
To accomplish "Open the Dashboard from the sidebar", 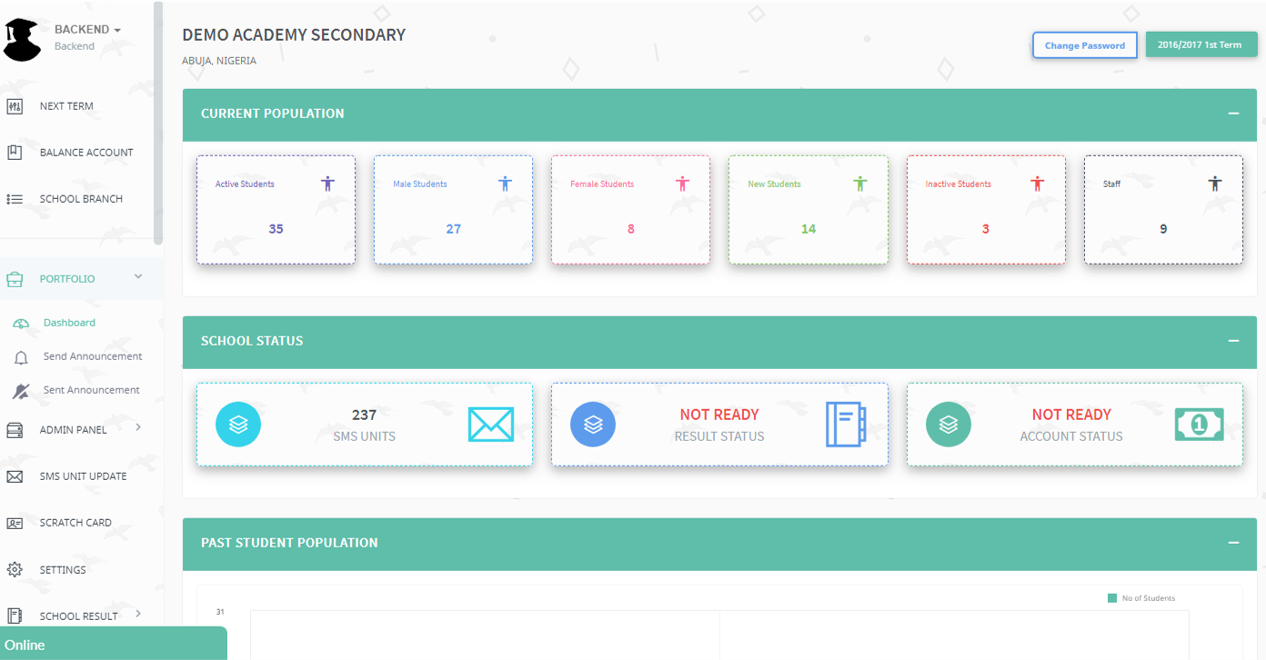I will click(69, 322).
